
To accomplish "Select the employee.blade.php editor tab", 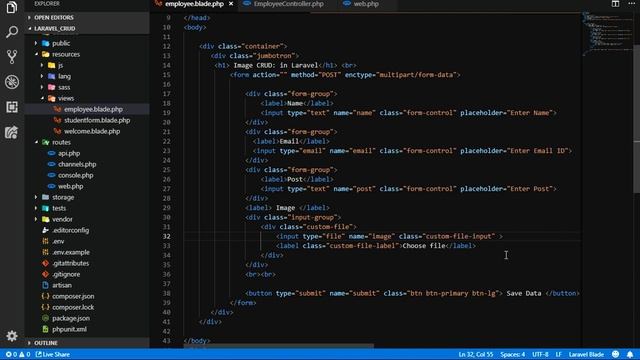I will point(194,4).
